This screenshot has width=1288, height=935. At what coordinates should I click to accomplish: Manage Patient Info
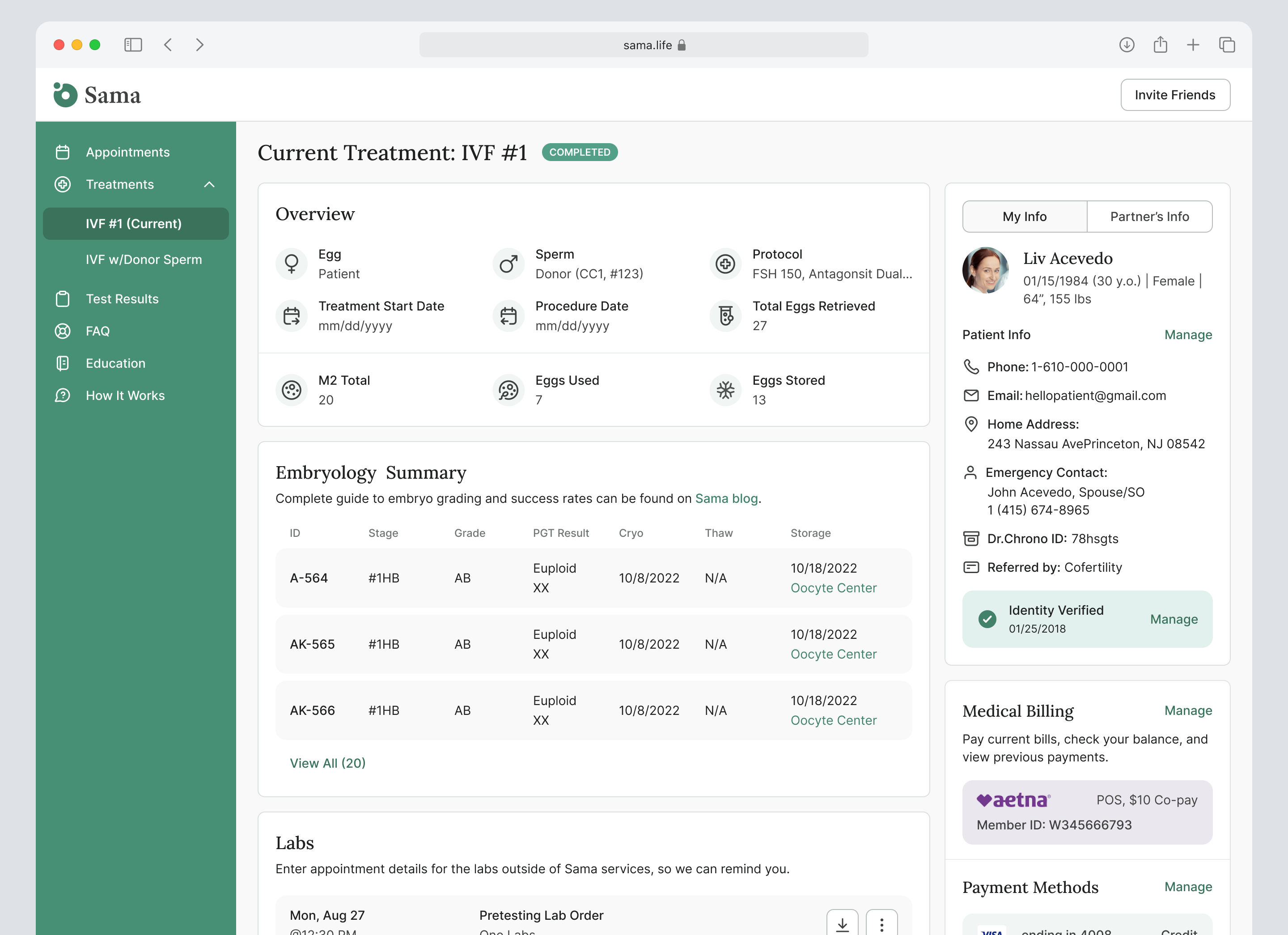point(1188,335)
